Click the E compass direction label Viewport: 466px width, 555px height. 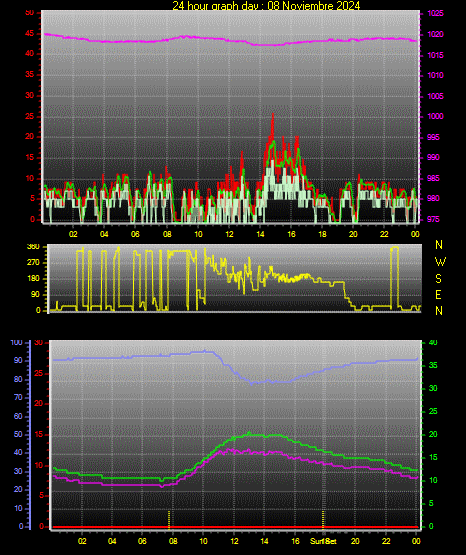(438, 294)
